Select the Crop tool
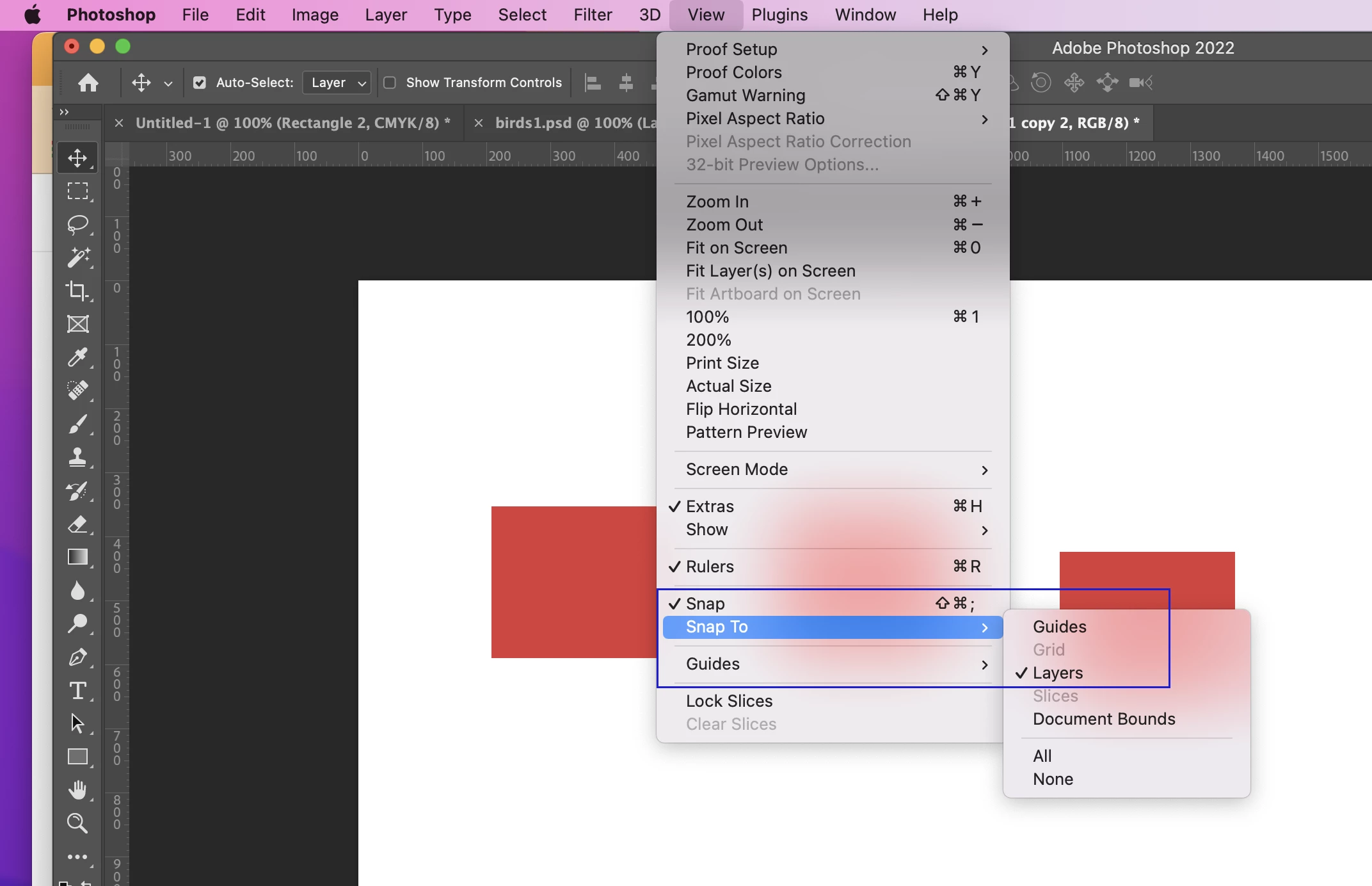The width and height of the screenshot is (1372, 886). point(77,291)
